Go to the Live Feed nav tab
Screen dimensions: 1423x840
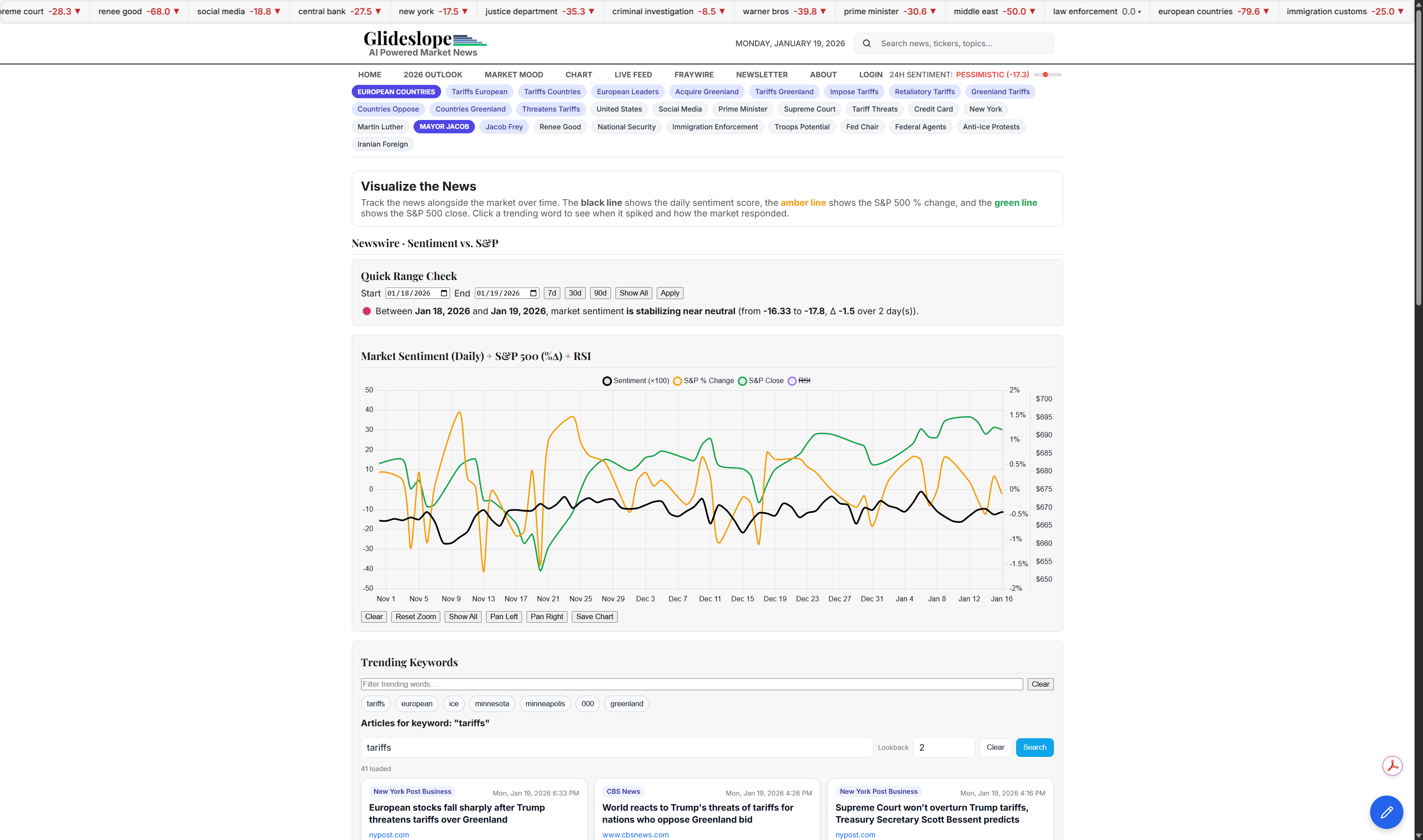(x=632, y=75)
